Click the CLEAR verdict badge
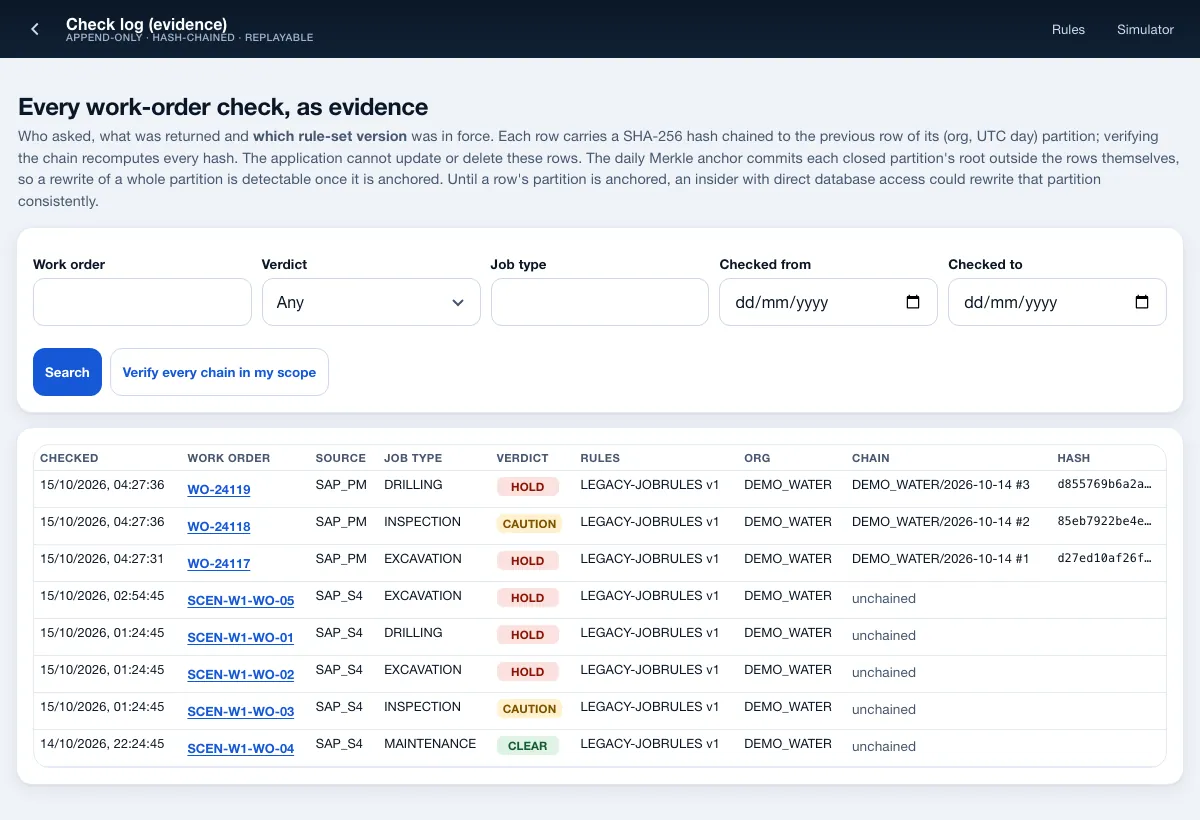The image size is (1200, 820). pos(527,746)
